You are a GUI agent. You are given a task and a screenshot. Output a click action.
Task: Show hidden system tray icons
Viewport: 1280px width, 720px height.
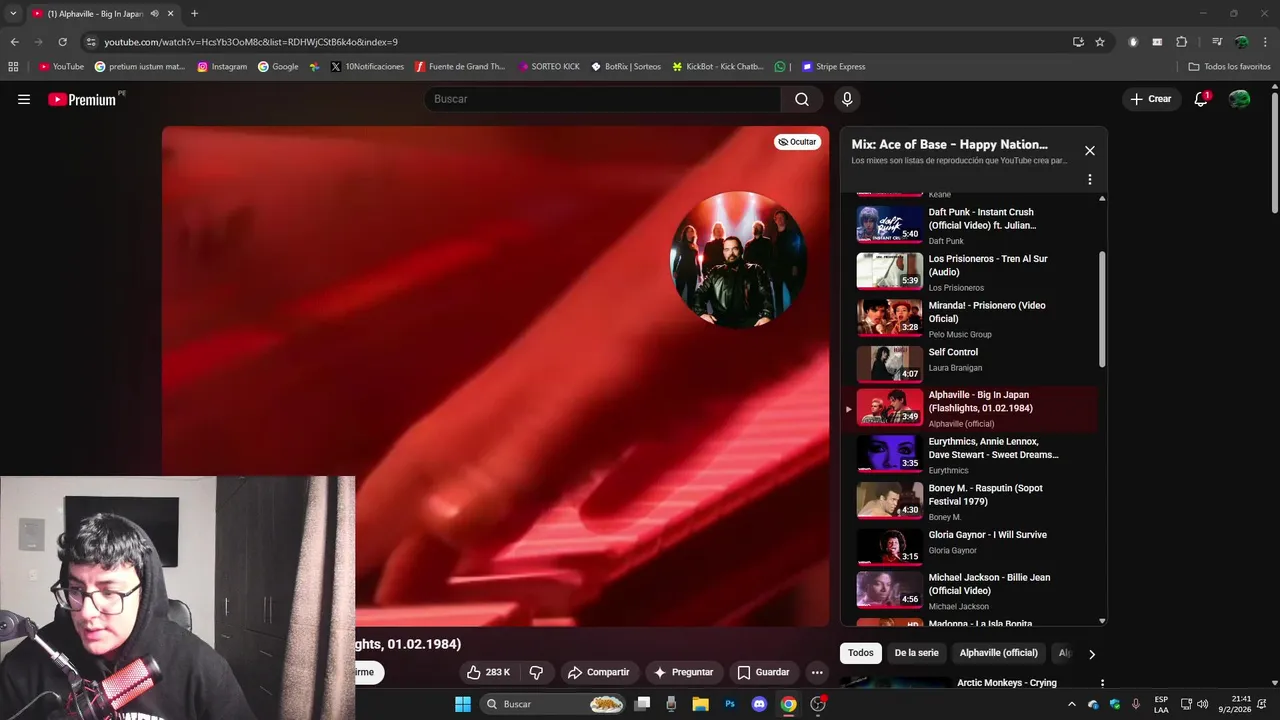[x=1072, y=704]
